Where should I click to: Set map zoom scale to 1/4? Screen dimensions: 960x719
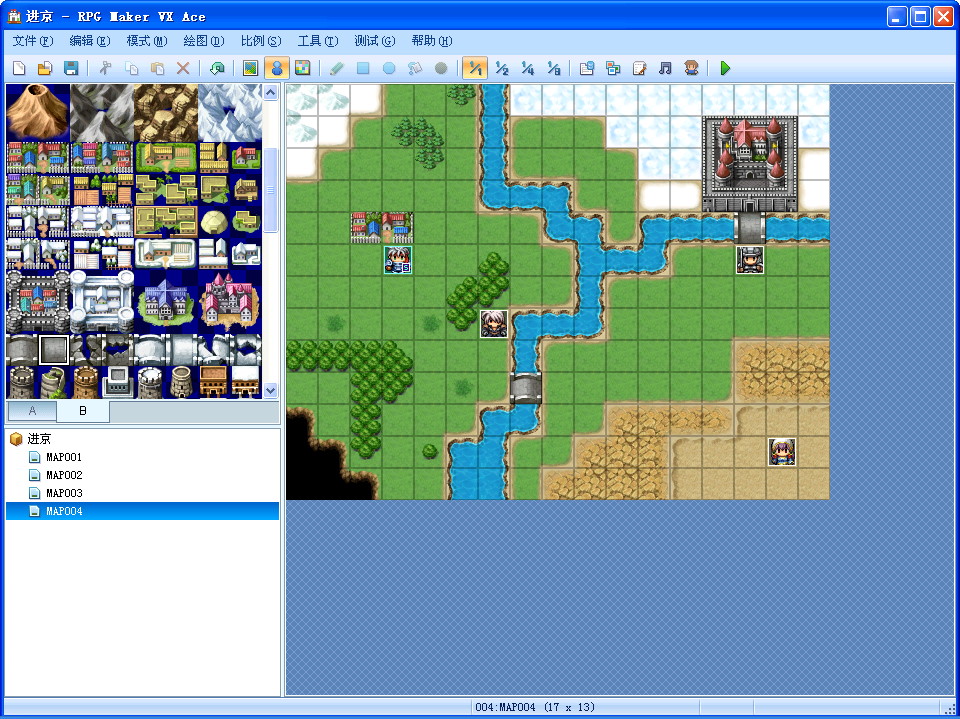(528, 68)
